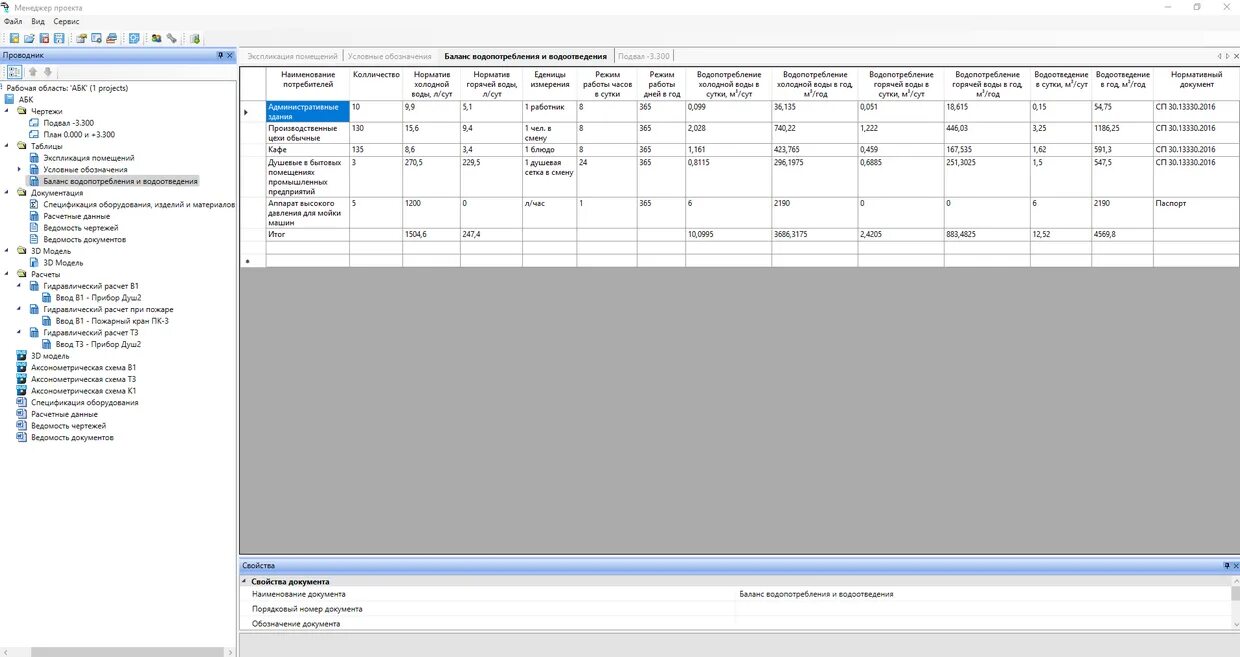Click the toolbar icon between the folder and stacked books icons

[97, 39]
